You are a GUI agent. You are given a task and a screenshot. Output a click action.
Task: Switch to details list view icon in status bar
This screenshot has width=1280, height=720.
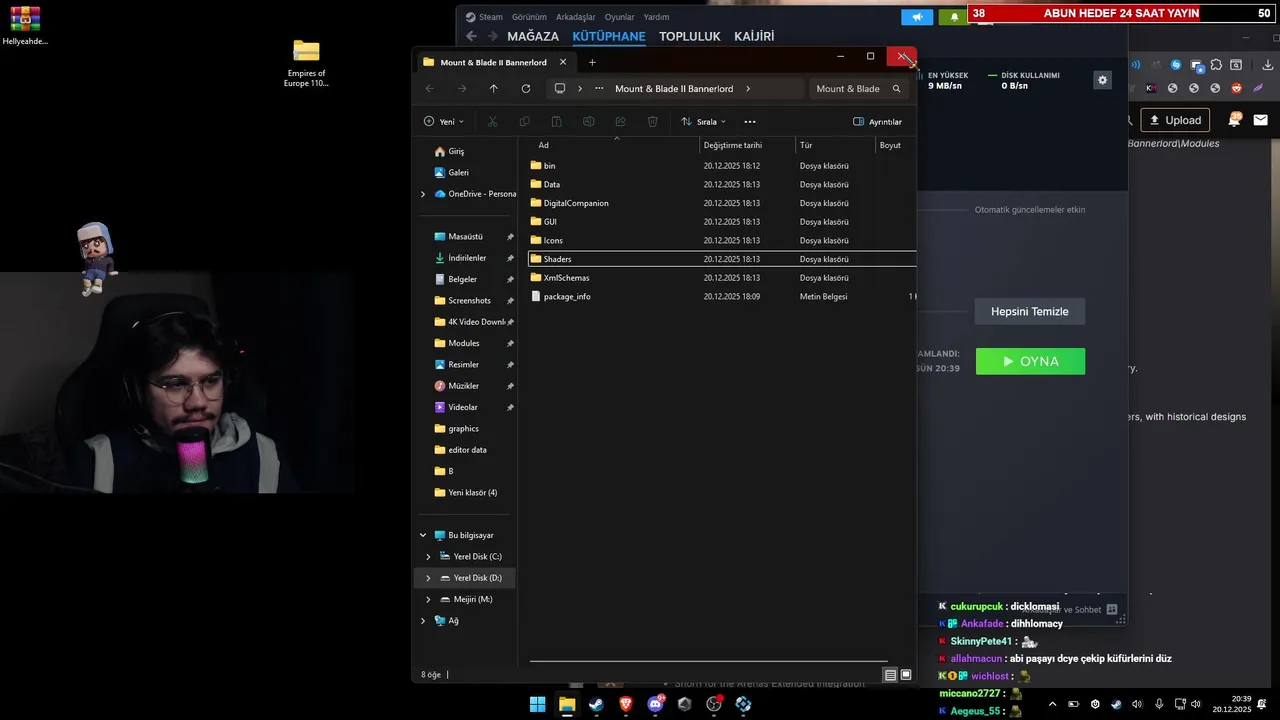[890, 675]
